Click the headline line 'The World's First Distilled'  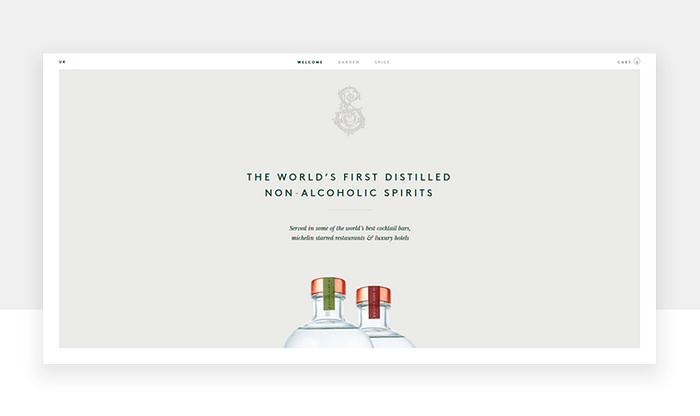349,177
